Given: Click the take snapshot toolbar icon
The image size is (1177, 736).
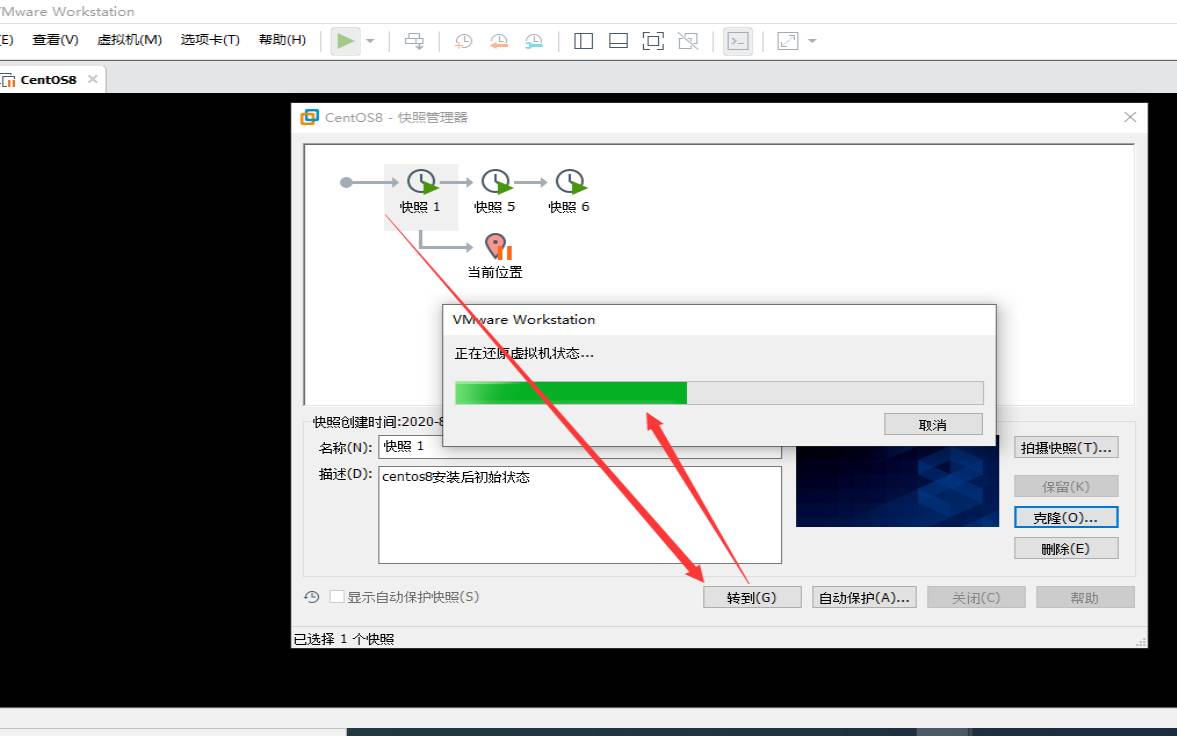Looking at the screenshot, I should point(463,41).
